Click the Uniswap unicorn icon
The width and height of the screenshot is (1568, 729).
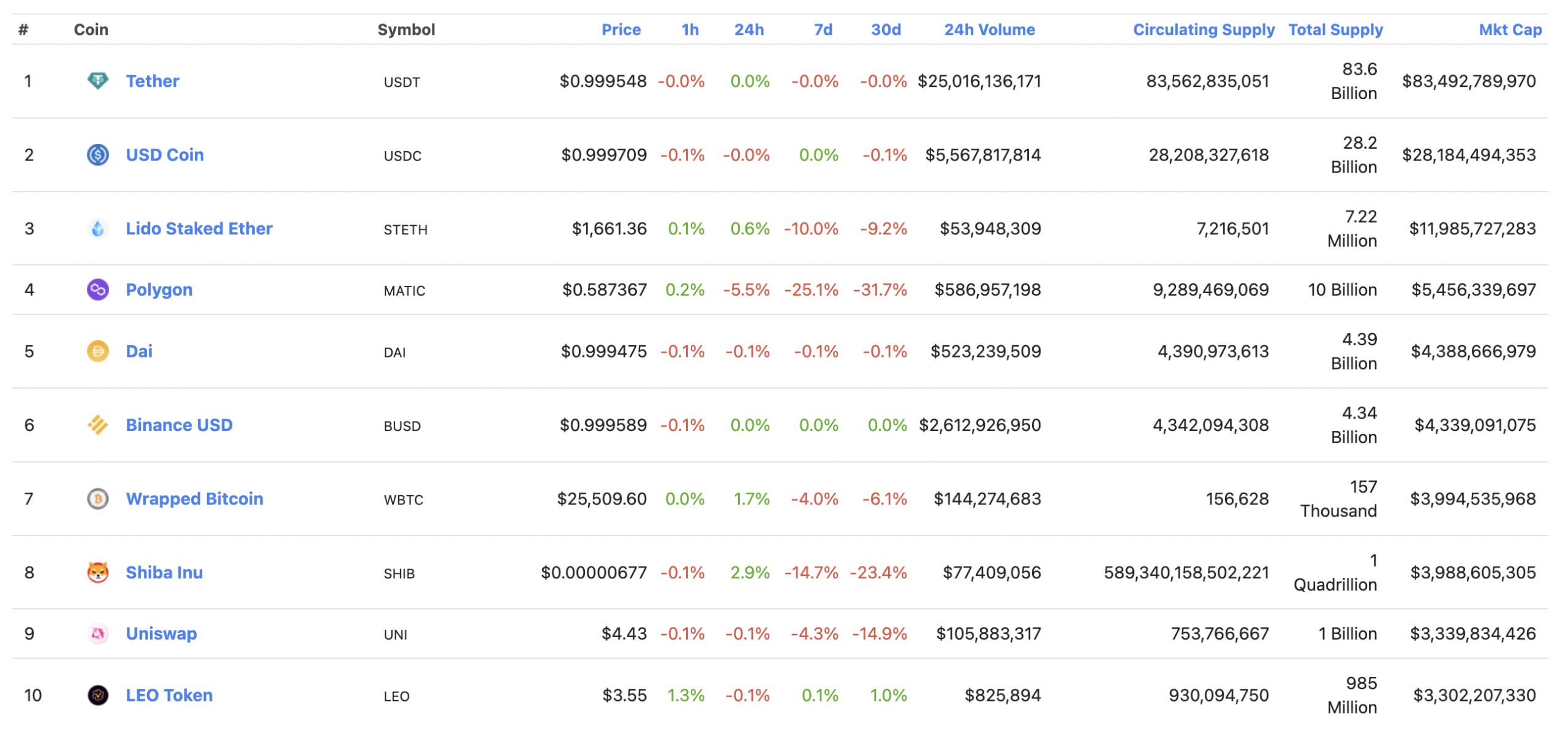pyautogui.click(x=99, y=634)
